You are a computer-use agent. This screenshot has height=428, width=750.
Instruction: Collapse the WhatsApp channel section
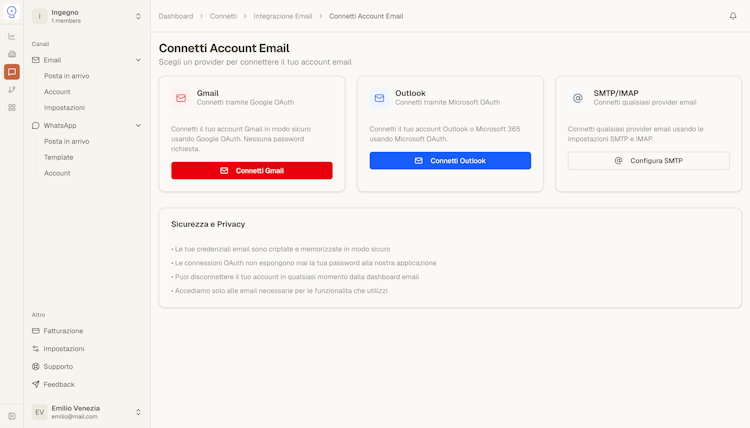coord(138,126)
